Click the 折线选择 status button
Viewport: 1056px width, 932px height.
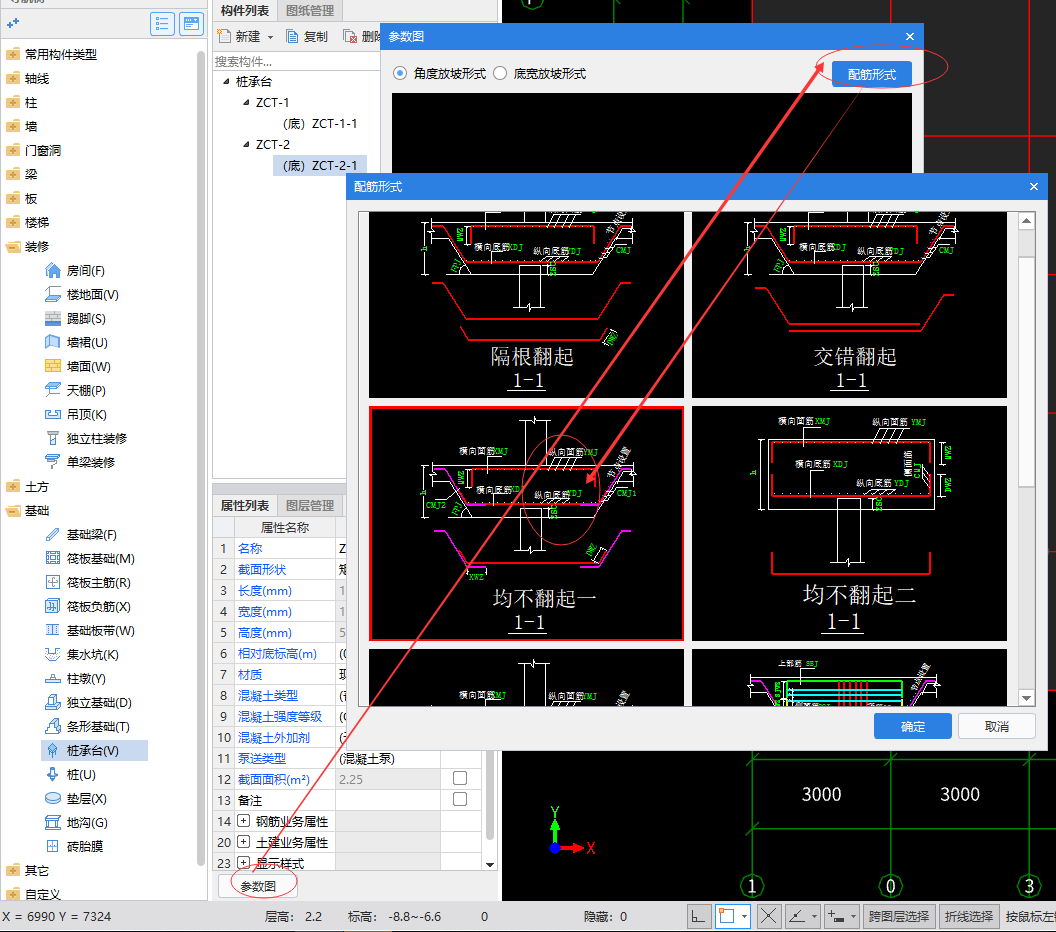click(968, 917)
